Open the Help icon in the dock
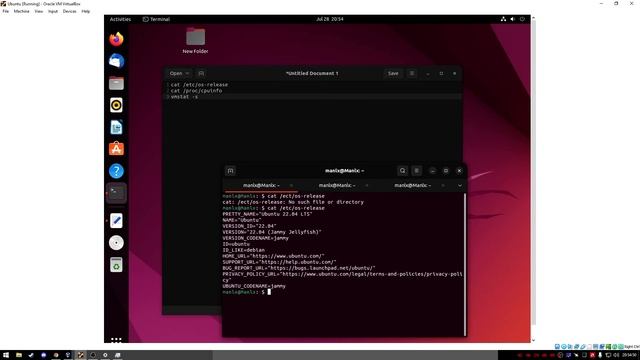The width and height of the screenshot is (640, 360). pyautogui.click(x=116, y=171)
